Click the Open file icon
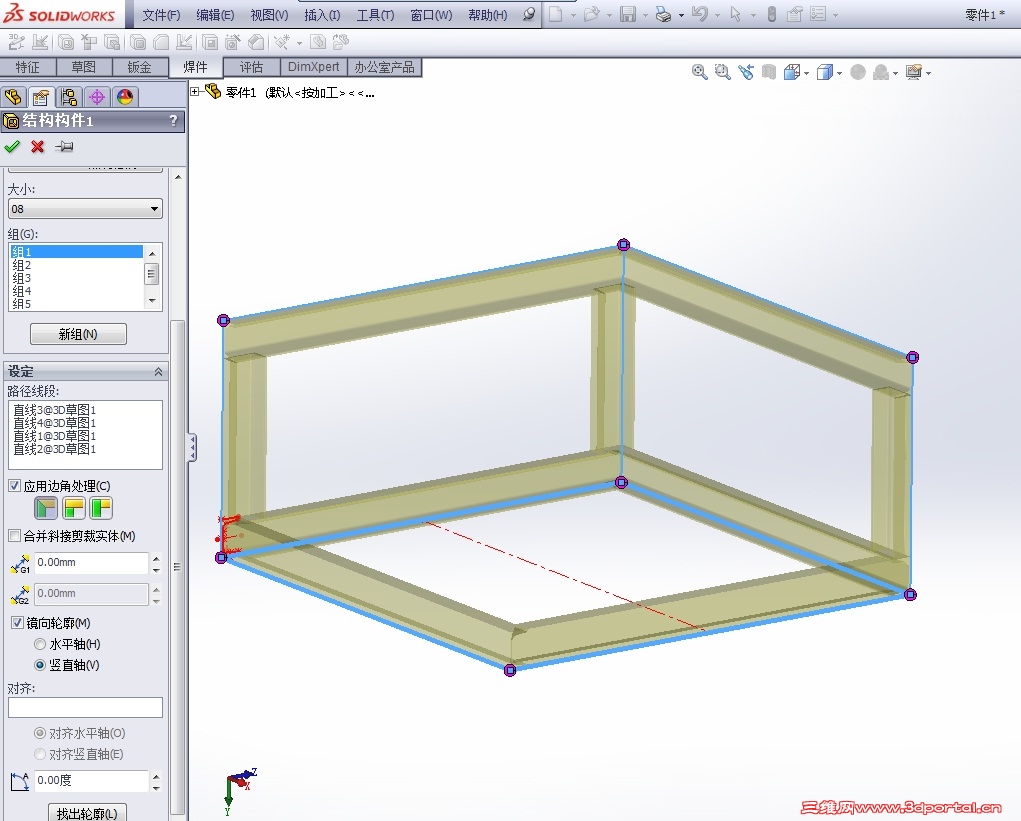The image size is (1021, 821). coord(591,14)
